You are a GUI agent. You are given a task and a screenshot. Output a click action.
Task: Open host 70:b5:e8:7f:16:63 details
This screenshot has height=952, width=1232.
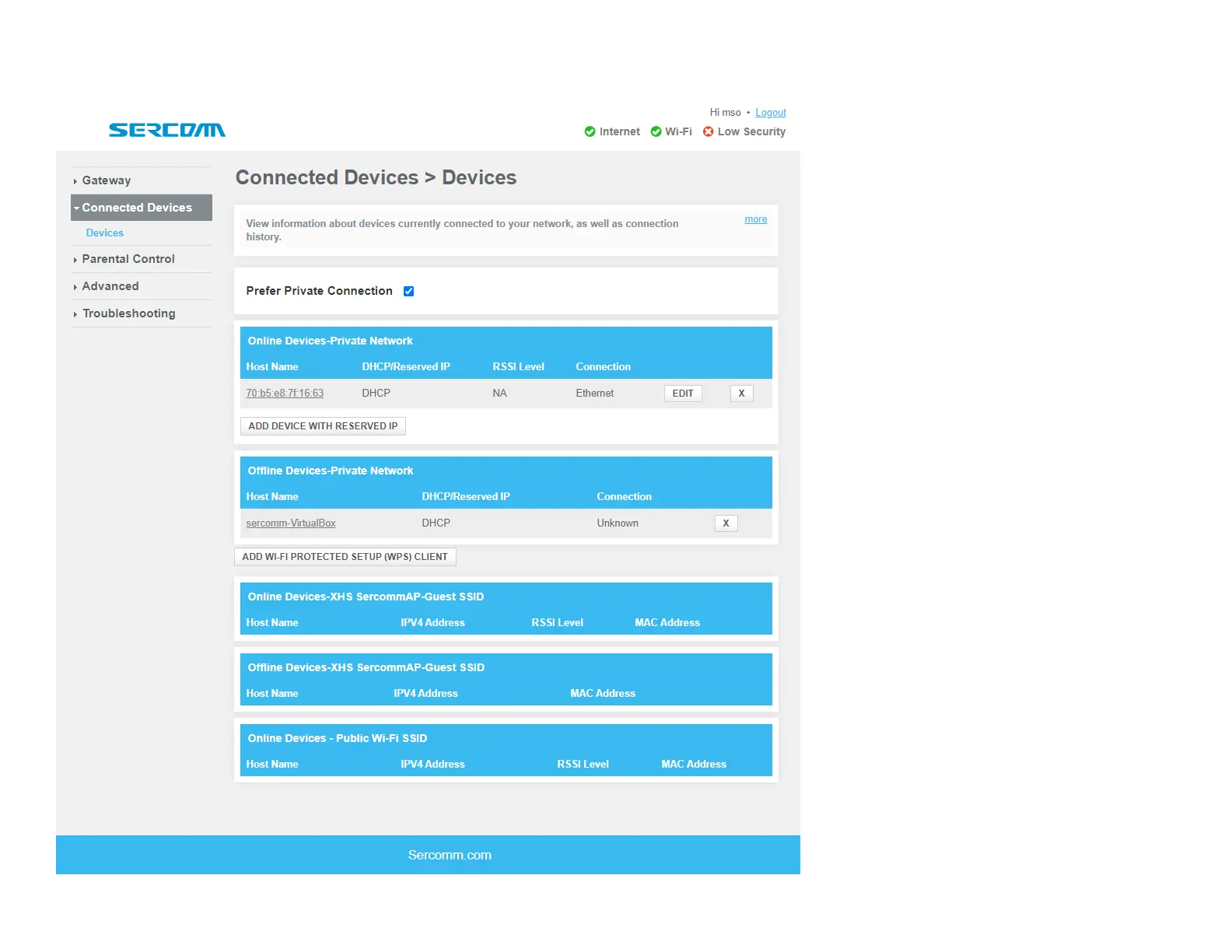(285, 394)
